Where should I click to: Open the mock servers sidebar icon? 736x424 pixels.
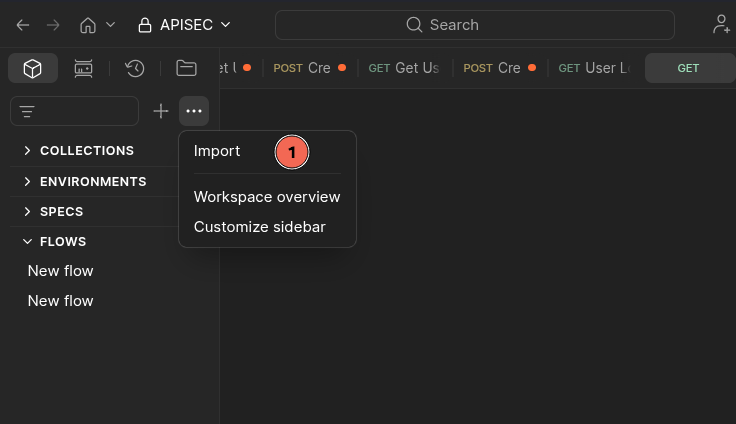point(84,69)
